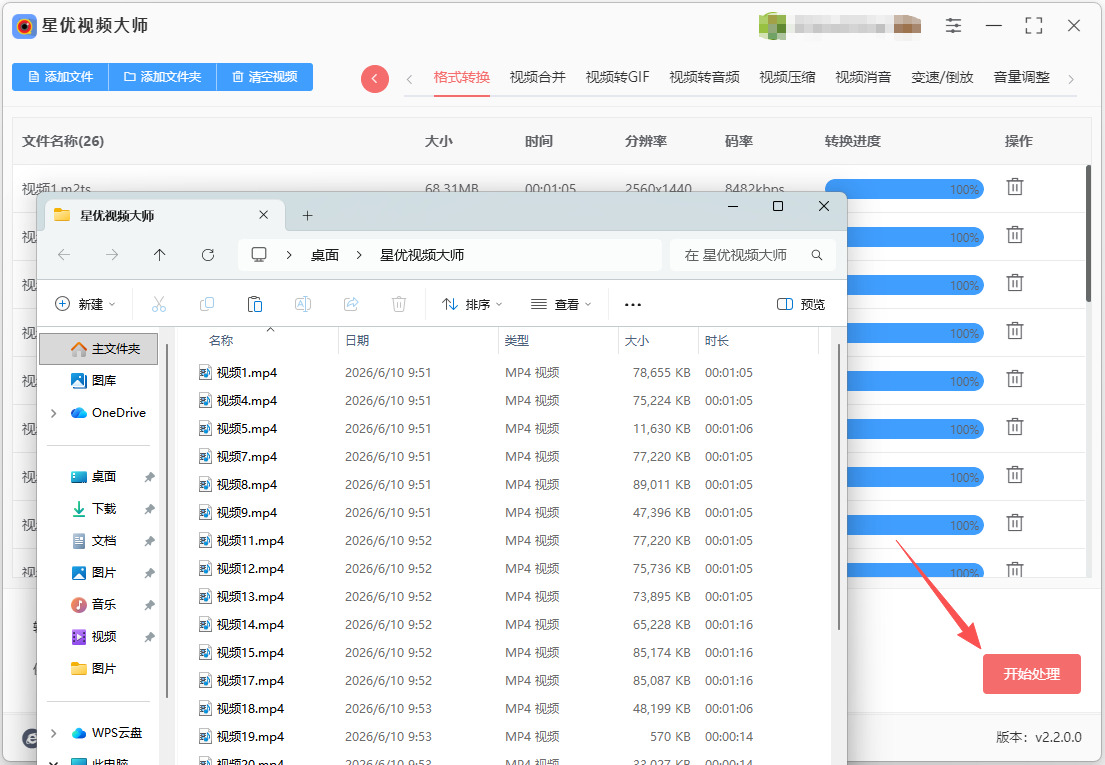
Task: Open the 查看 view dropdown
Action: point(561,304)
